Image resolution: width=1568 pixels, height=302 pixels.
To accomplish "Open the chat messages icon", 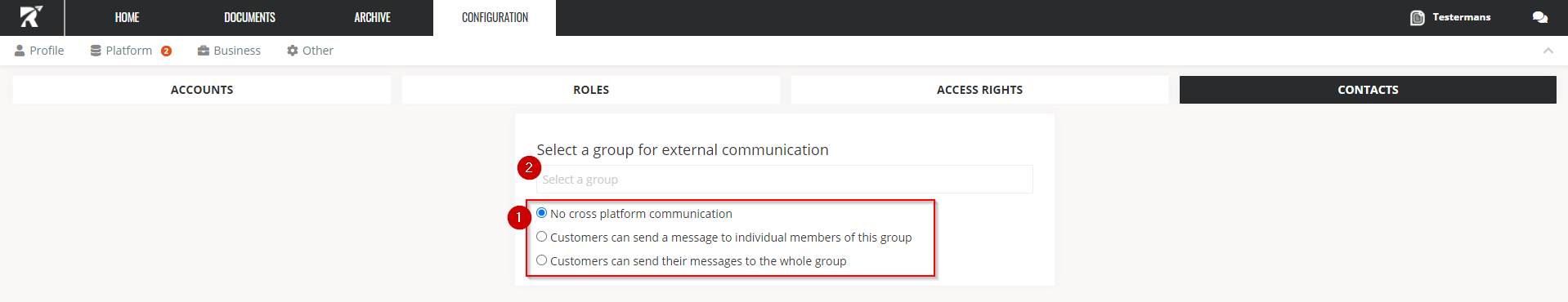I will [1540, 17].
